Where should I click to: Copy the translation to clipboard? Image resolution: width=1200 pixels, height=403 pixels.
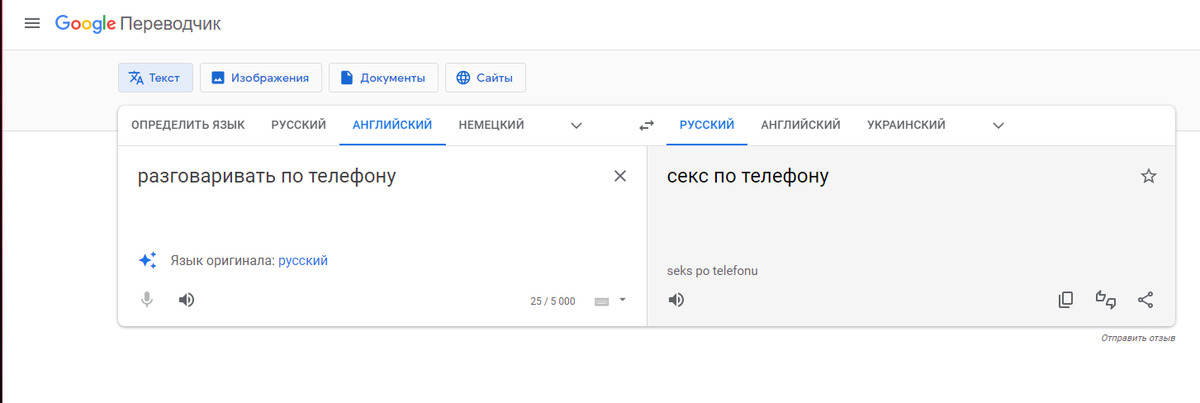coord(1066,299)
